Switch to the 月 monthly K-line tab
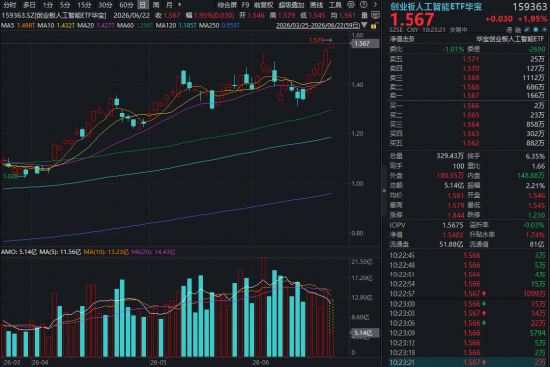Viewport: 550px width, 367px height. 169,5
